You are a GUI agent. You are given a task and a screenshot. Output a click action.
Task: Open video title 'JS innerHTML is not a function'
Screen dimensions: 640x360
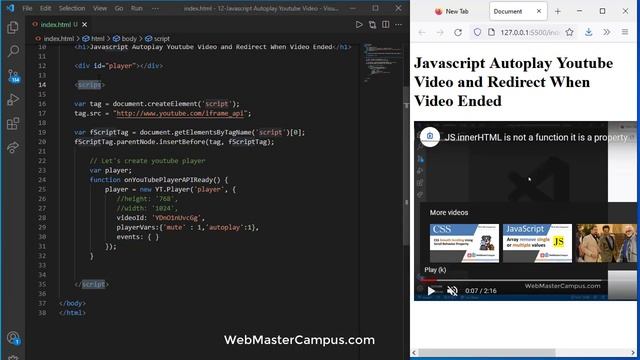pyautogui.click(x=536, y=138)
